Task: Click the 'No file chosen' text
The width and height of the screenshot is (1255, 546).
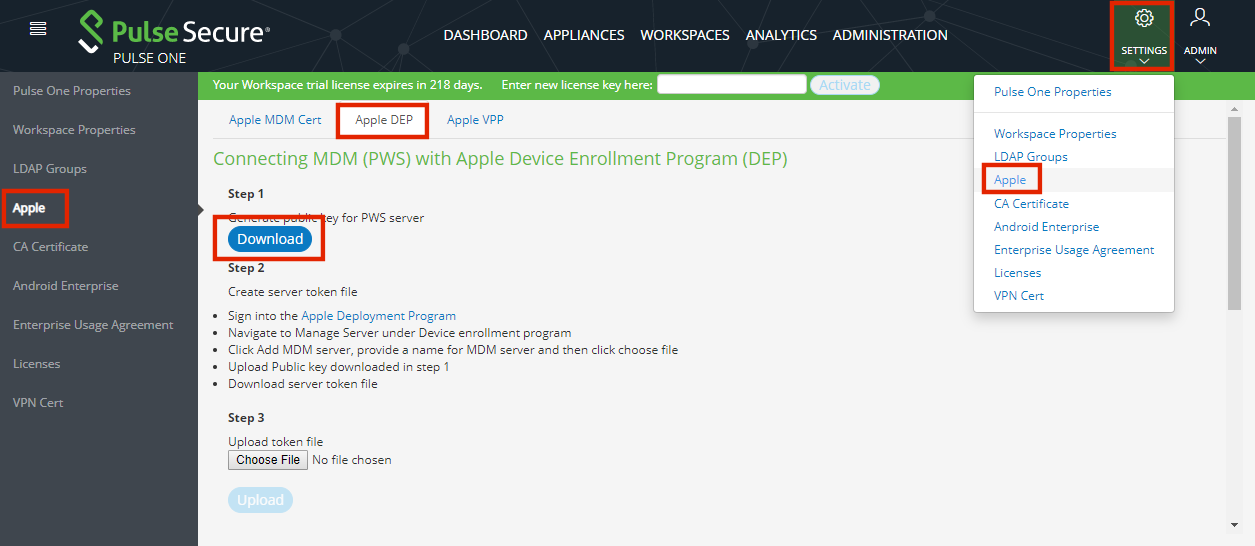Action: pyautogui.click(x=352, y=460)
